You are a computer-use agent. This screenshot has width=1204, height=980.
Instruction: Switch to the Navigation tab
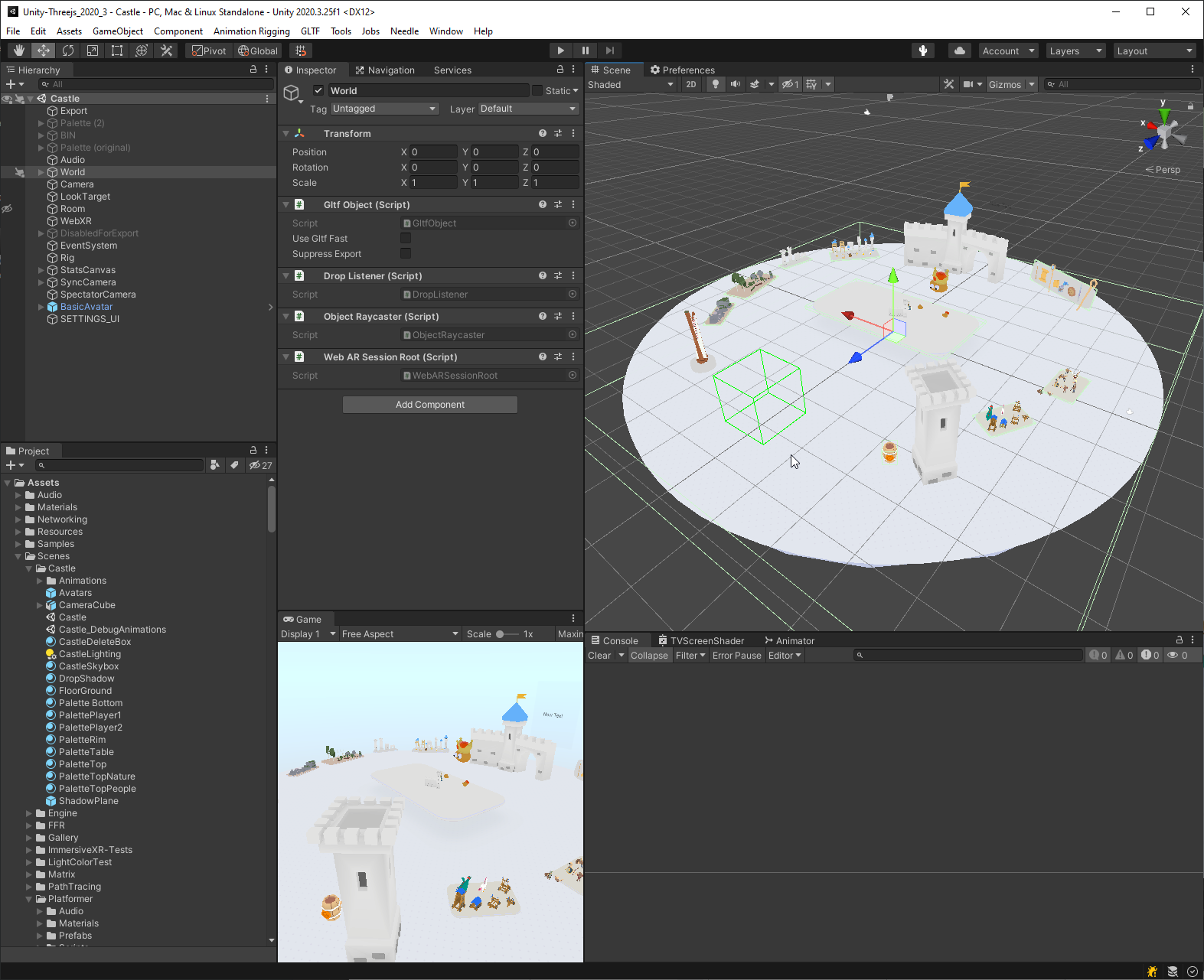coord(386,70)
